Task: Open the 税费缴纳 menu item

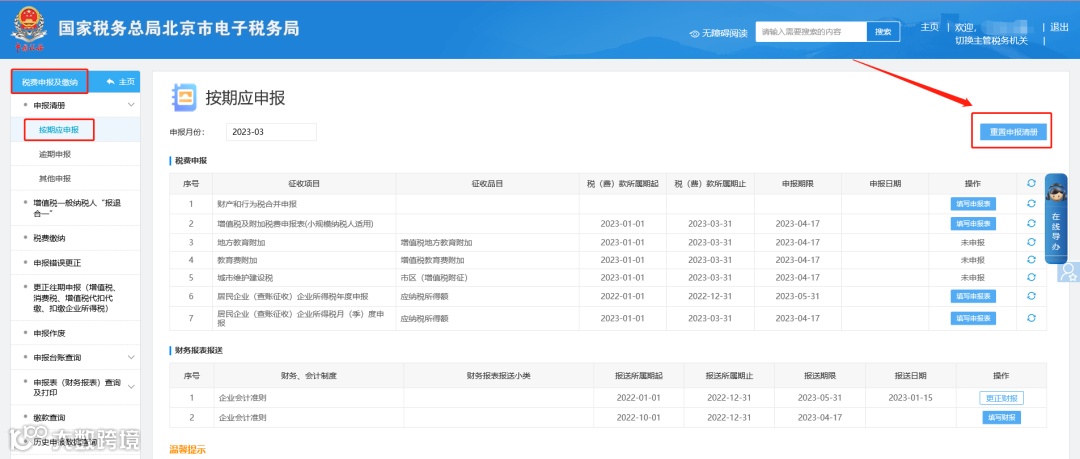Action: pos(49,238)
